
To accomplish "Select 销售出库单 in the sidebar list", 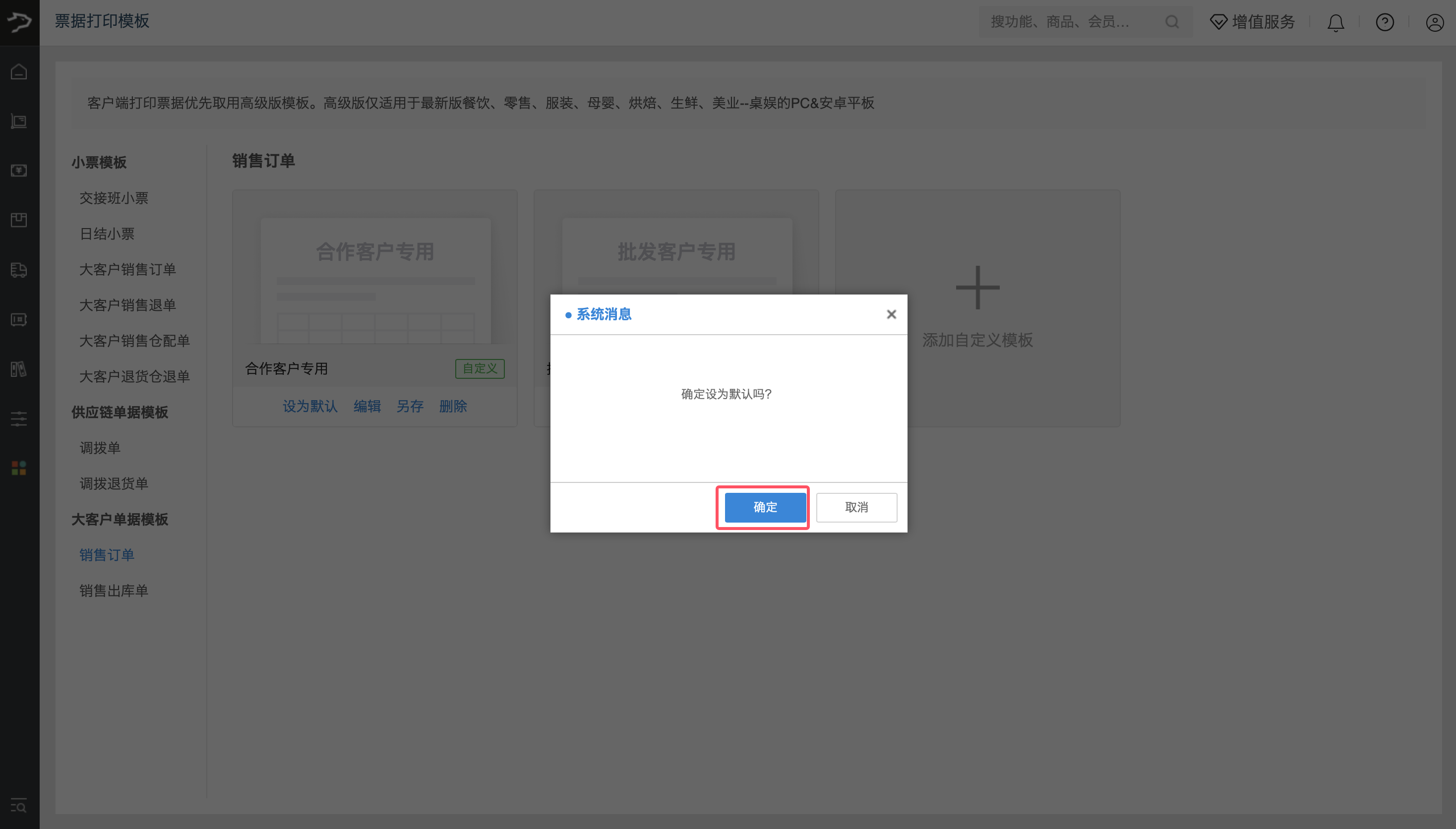I will [x=114, y=591].
